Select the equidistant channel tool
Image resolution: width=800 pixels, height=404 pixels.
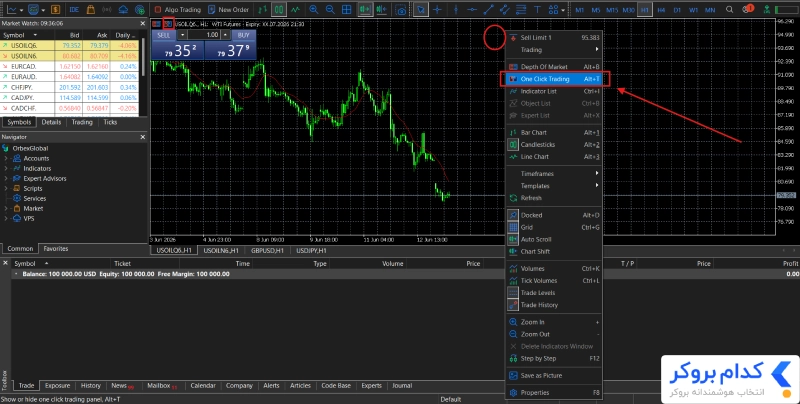(505, 10)
